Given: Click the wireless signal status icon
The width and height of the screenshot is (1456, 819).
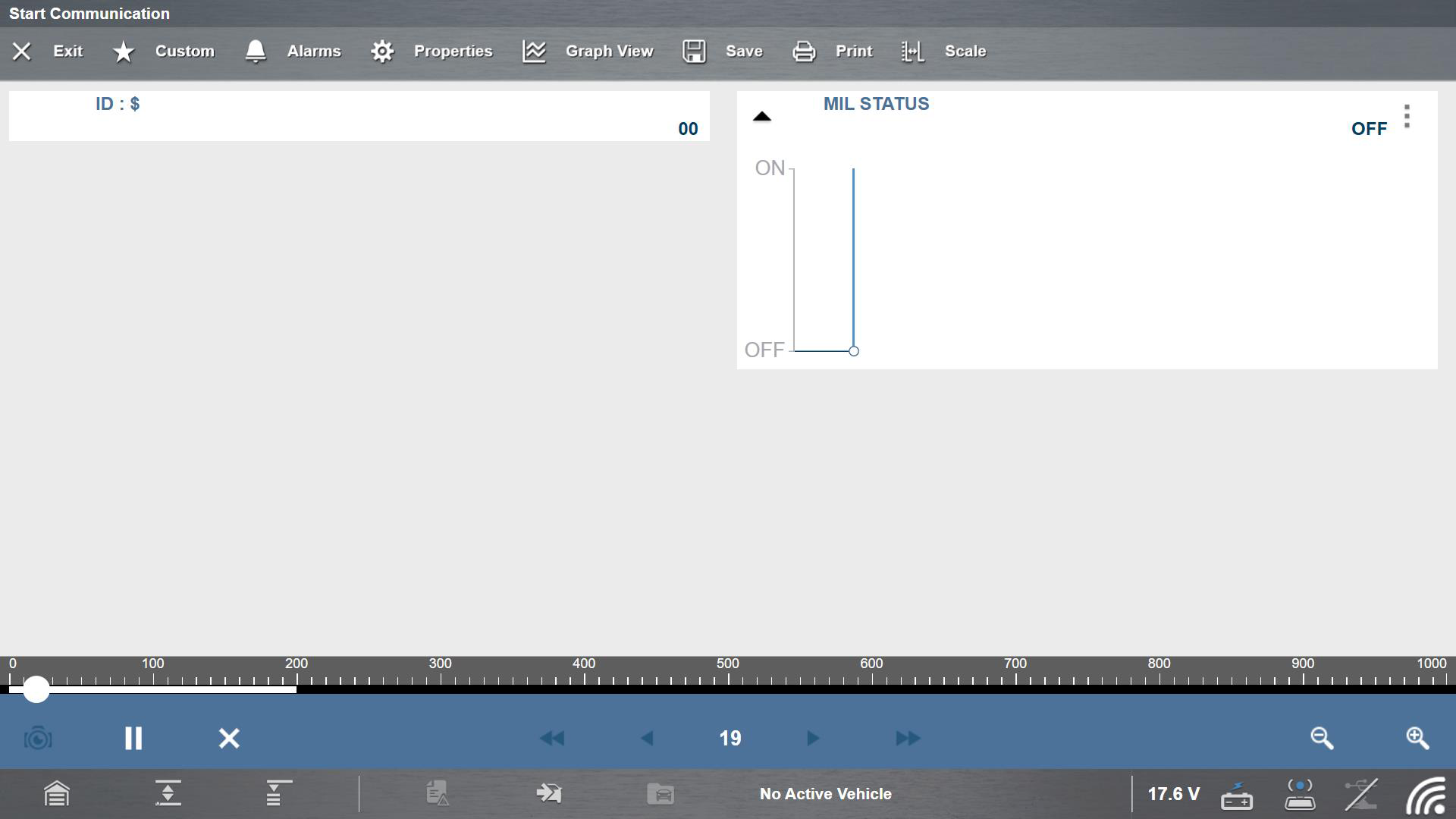Looking at the screenshot, I should (1426, 794).
